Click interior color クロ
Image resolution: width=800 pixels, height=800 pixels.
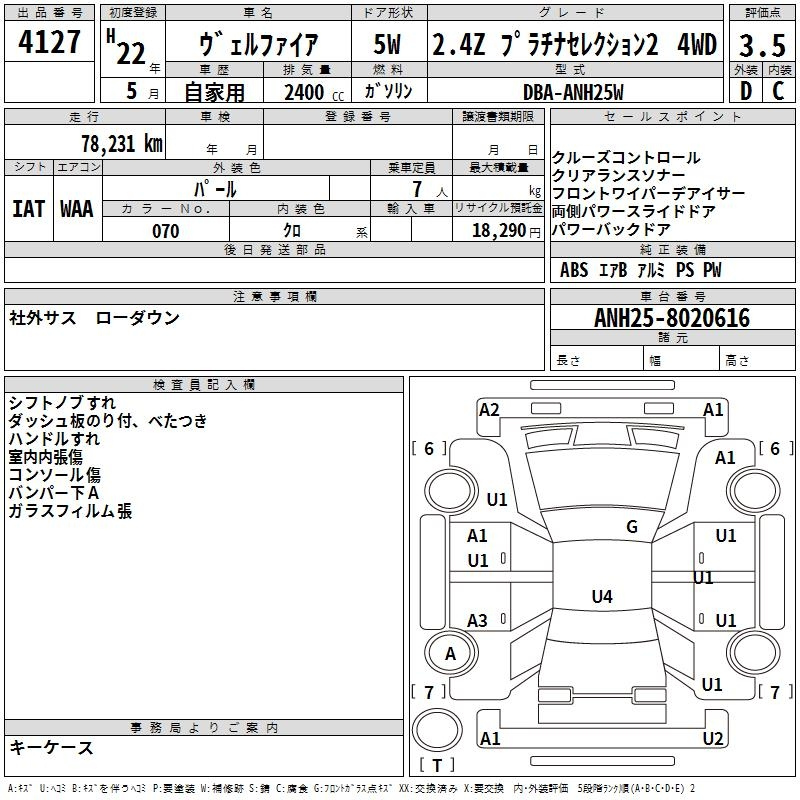tap(292, 231)
